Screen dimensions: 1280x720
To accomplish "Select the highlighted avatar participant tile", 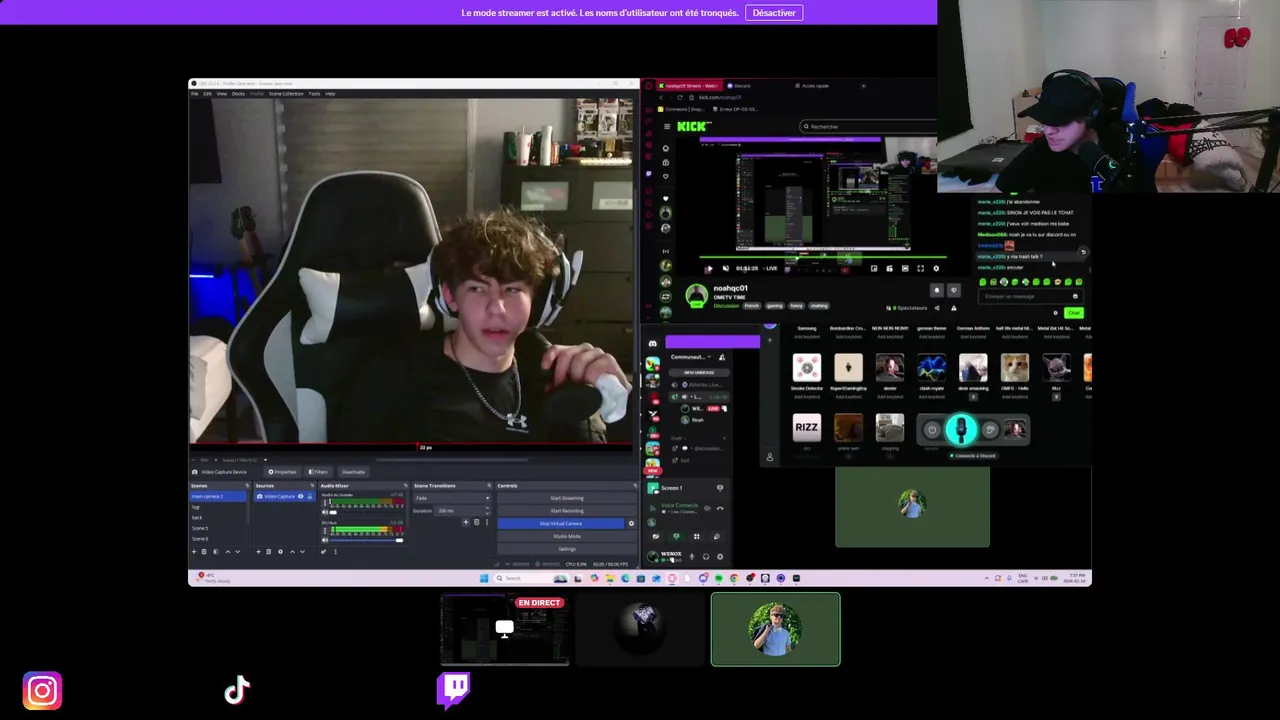I will pyautogui.click(x=776, y=629).
